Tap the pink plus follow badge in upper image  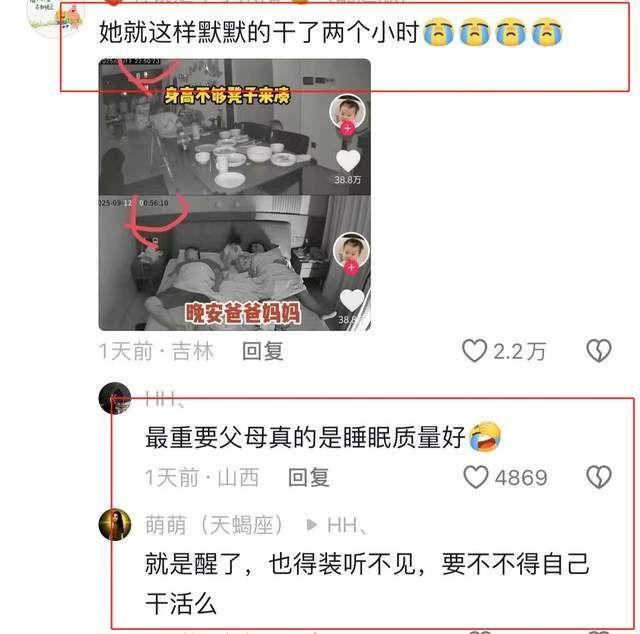point(347,129)
